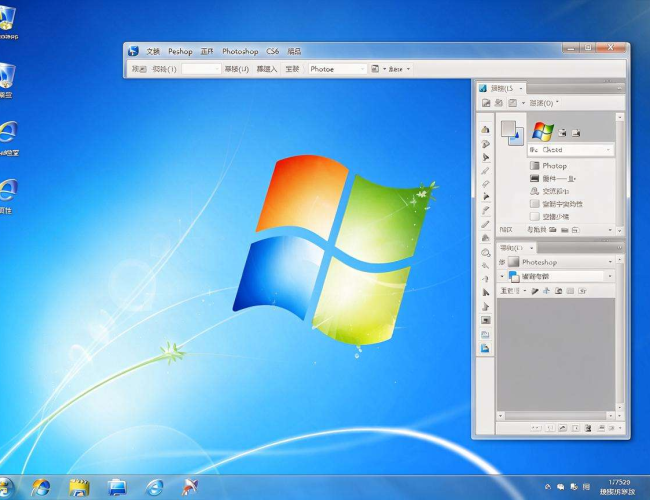650x500 pixels.
Task: Open the Photoshop menu in the title bar
Action: (240, 51)
